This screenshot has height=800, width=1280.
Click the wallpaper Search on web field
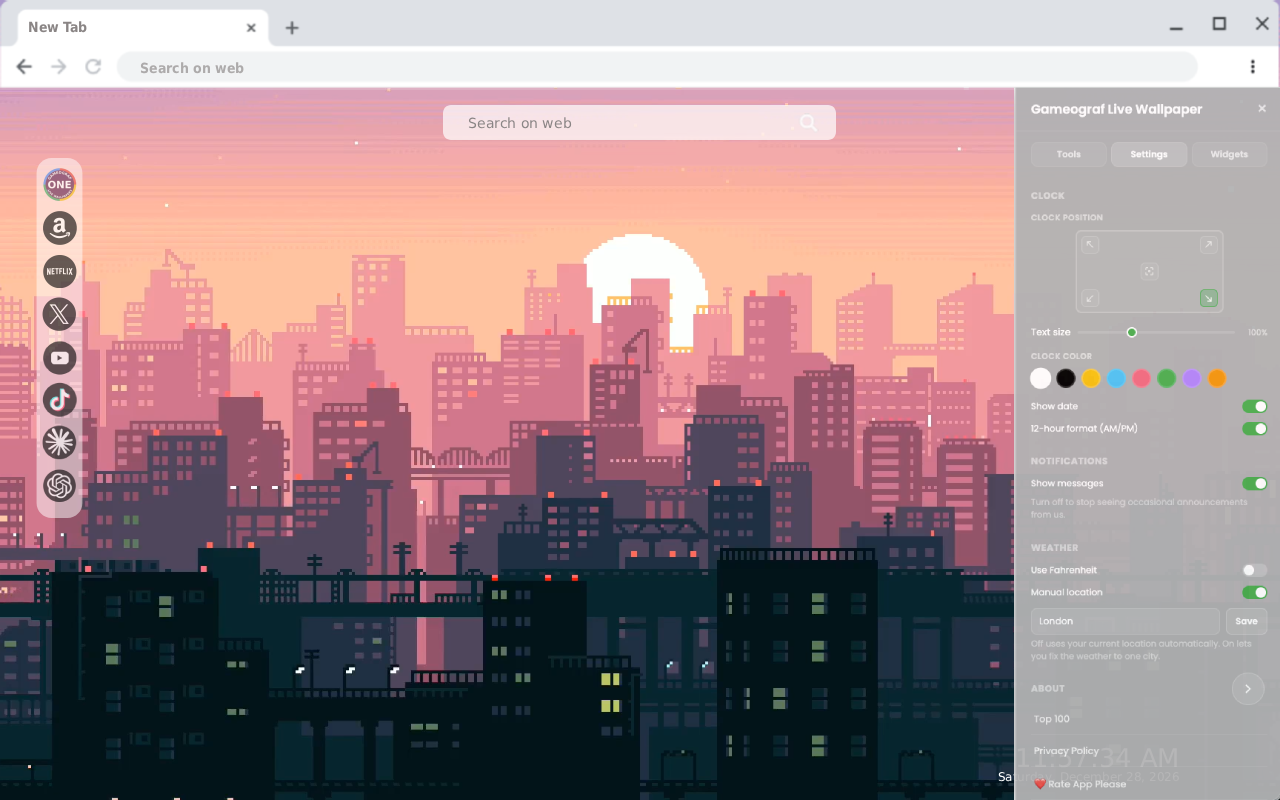point(639,123)
